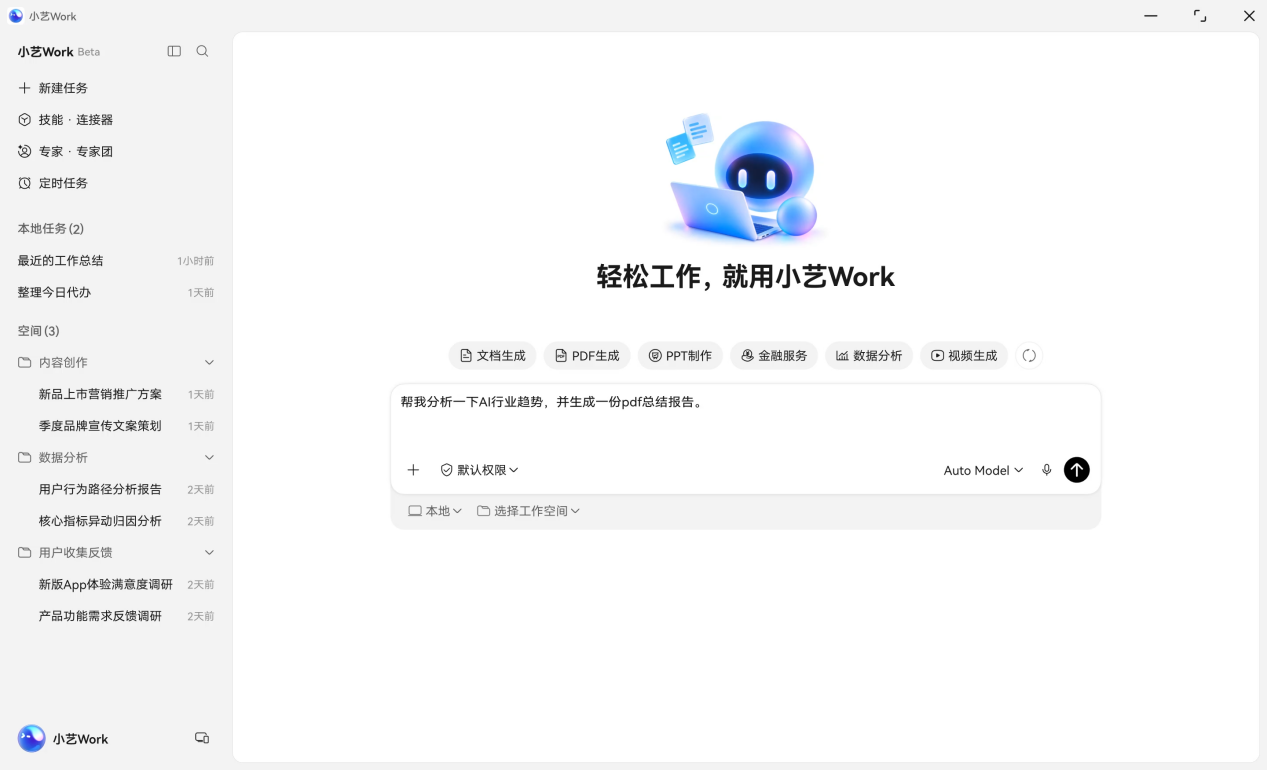Expand the 选择工作空间 selector

click(528, 511)
